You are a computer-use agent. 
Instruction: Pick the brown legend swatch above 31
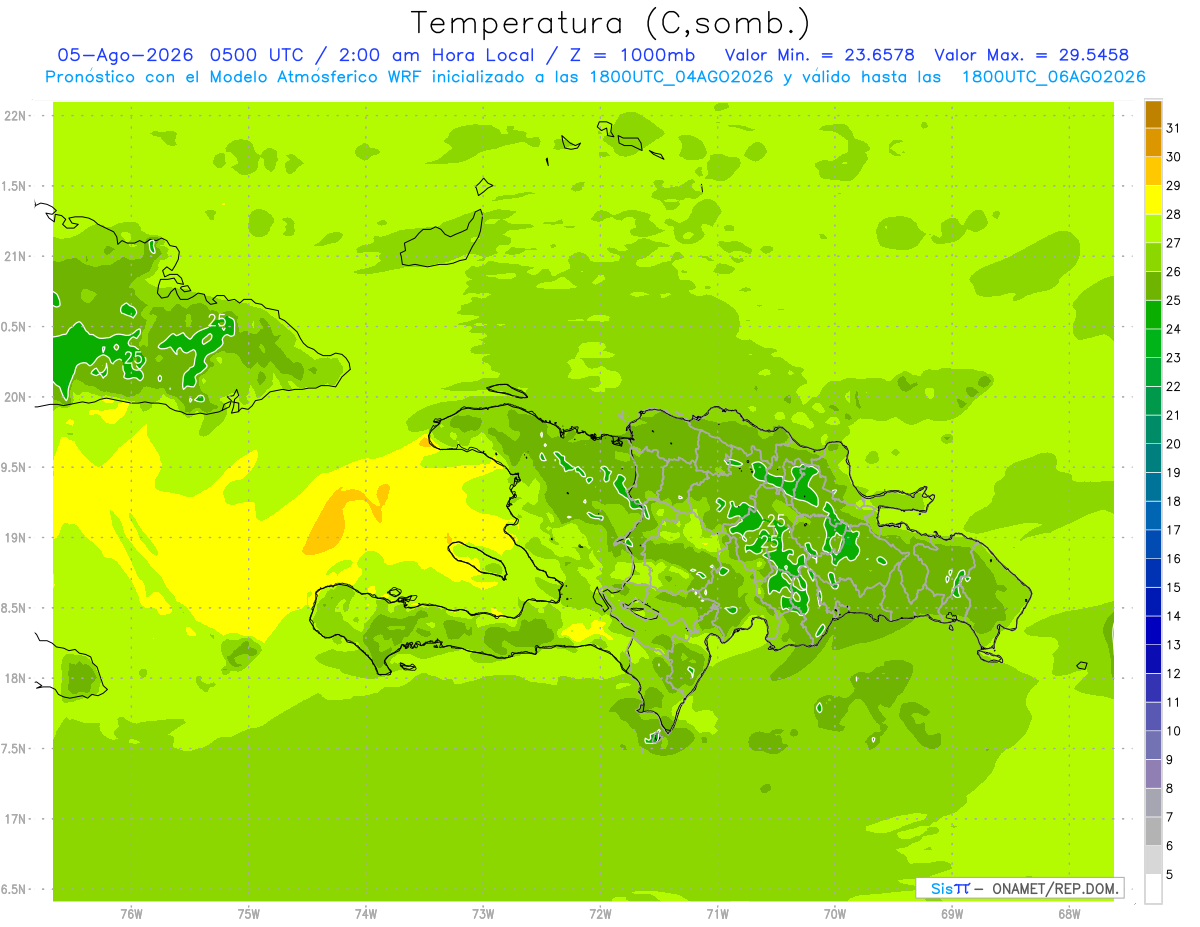(x=1153, y=114)
